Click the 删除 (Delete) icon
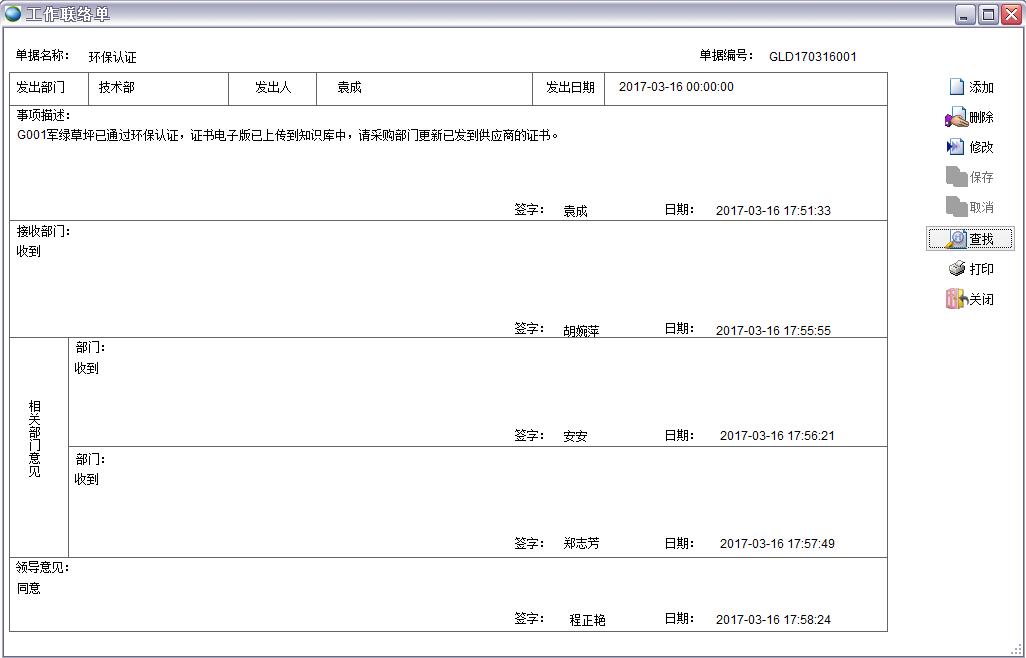The width and height of the screenshot is (1026, 658). (x=956, y=117)
